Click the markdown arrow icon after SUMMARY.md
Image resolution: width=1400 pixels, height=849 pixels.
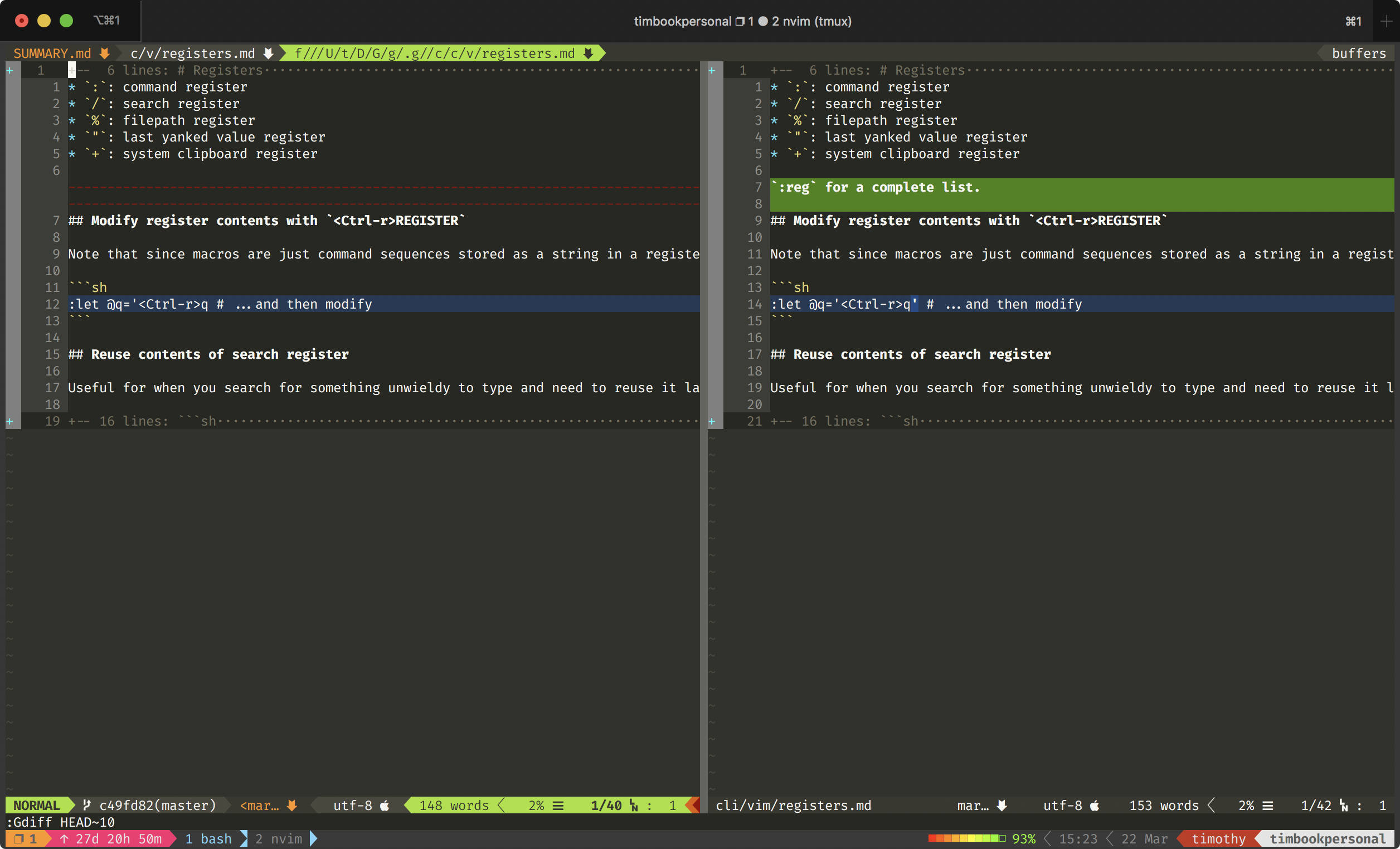pyautogui.click(x=105, y=53)
